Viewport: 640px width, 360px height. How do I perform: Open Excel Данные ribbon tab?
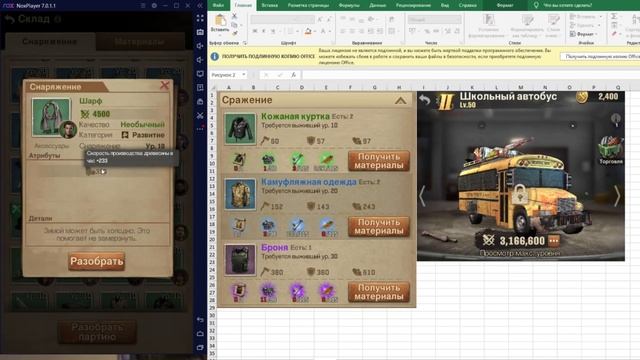tap(378, 5)
